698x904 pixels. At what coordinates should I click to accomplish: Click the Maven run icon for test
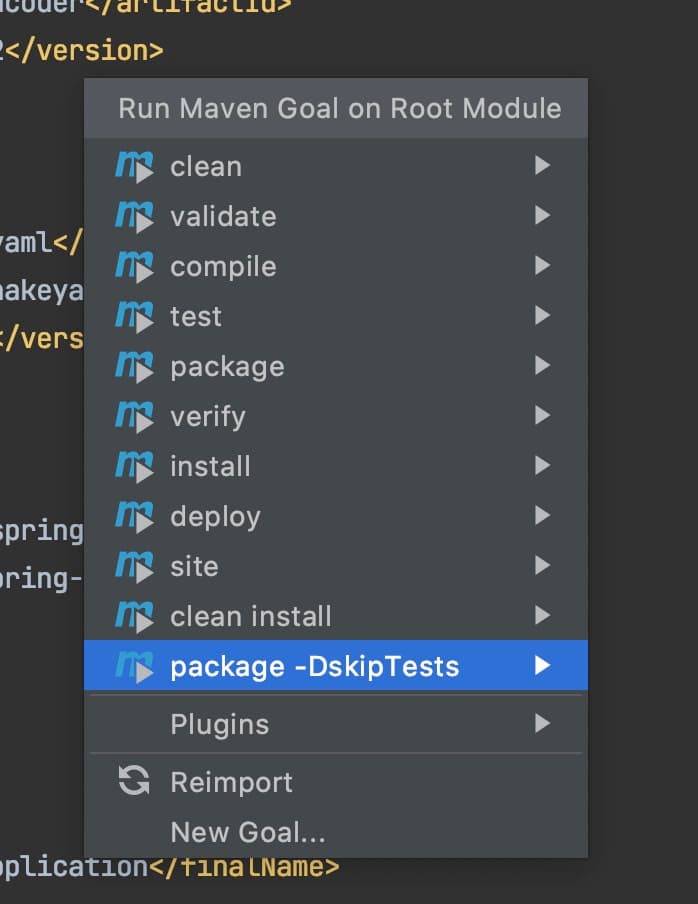[x=134, y=317]
